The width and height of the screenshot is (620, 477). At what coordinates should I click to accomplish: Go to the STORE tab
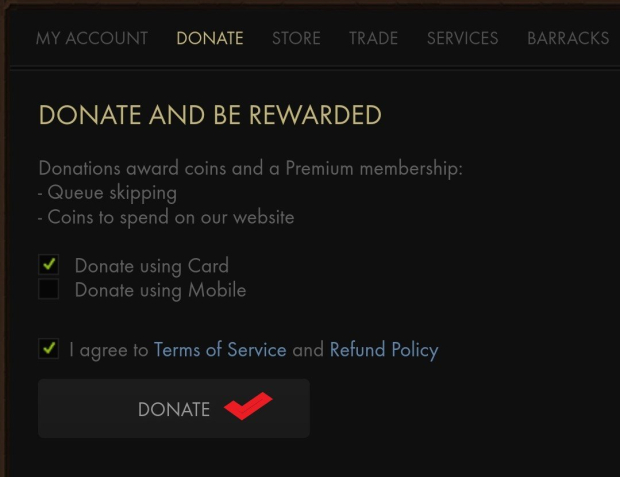click(x=296, y=39)
